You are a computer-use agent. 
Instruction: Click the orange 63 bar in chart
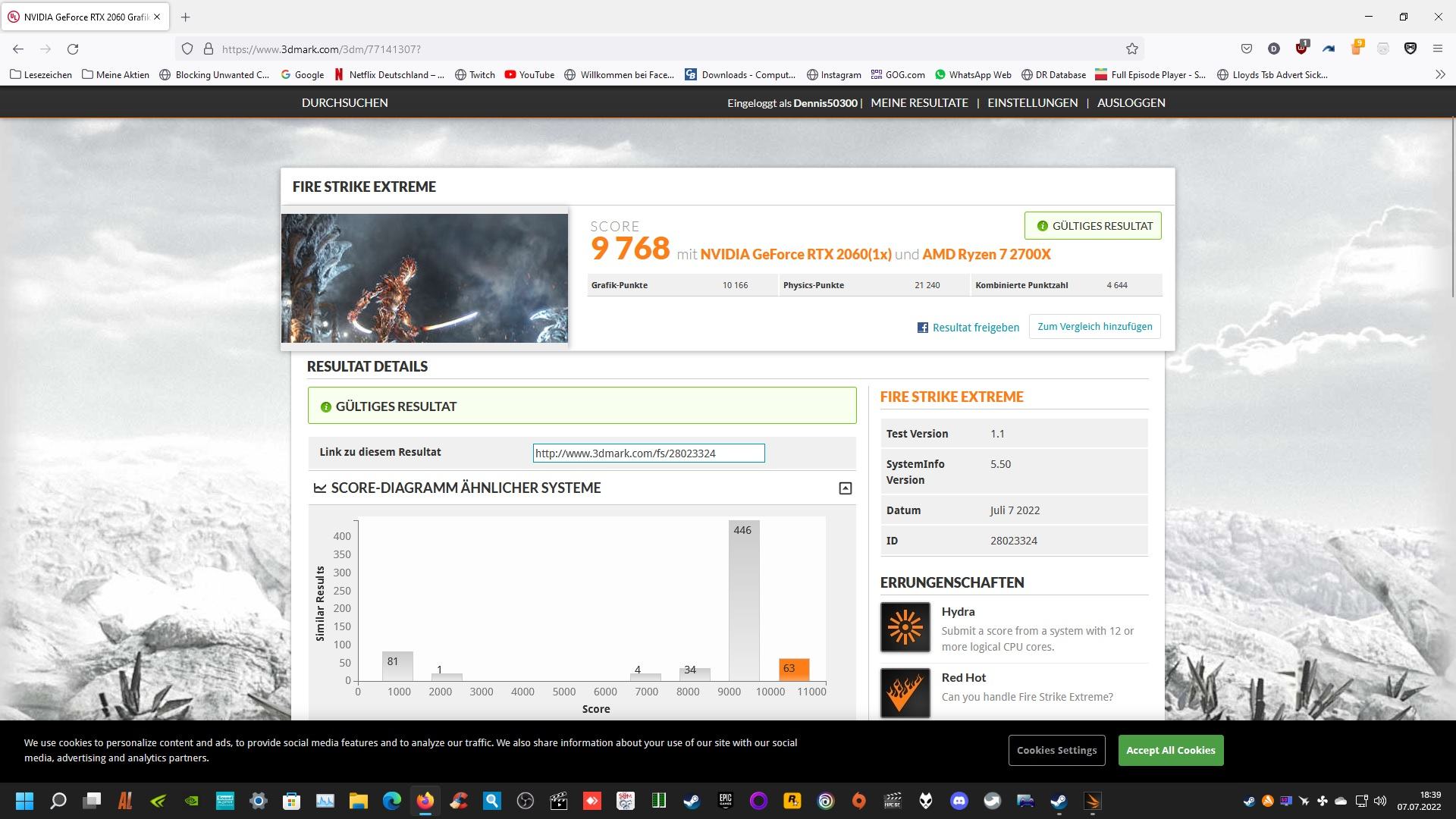794,669
